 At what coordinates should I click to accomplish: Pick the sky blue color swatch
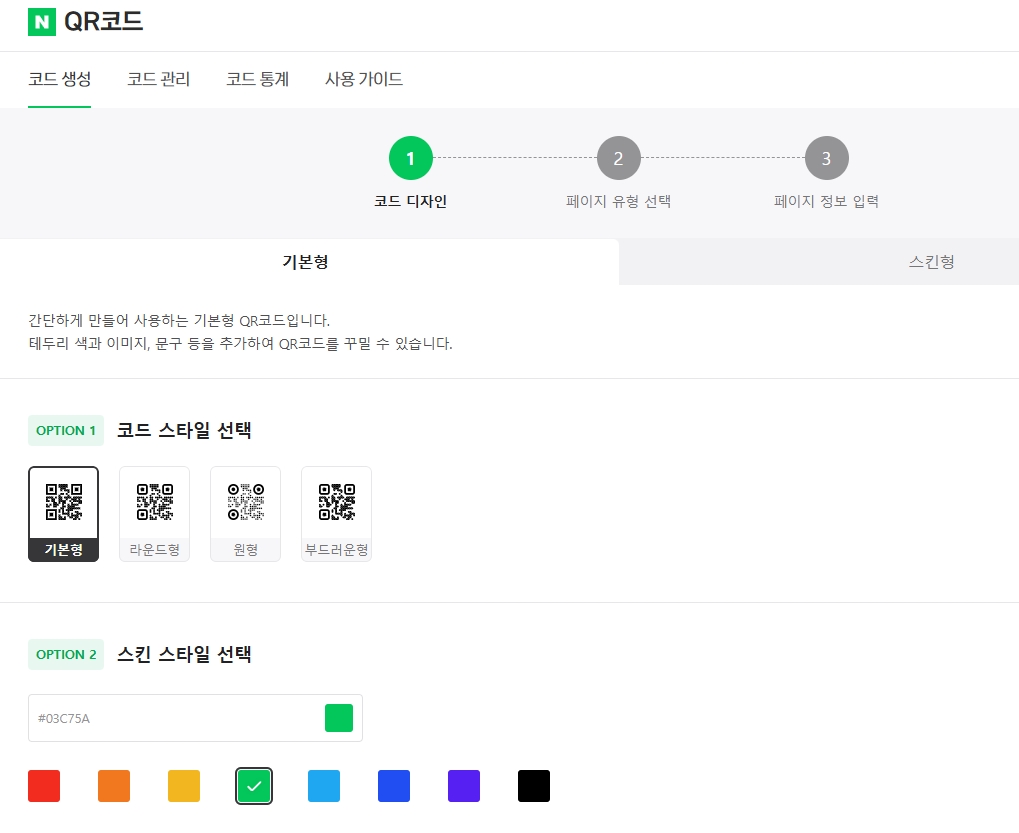point(324,786)
